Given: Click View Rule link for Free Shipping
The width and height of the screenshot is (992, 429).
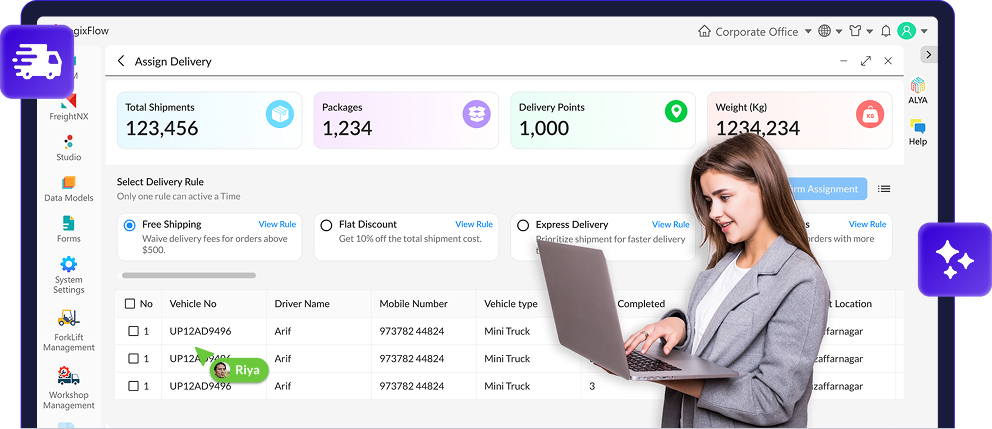Looking at the screenshot, I should pyautogui.click(x=277, y=225).
